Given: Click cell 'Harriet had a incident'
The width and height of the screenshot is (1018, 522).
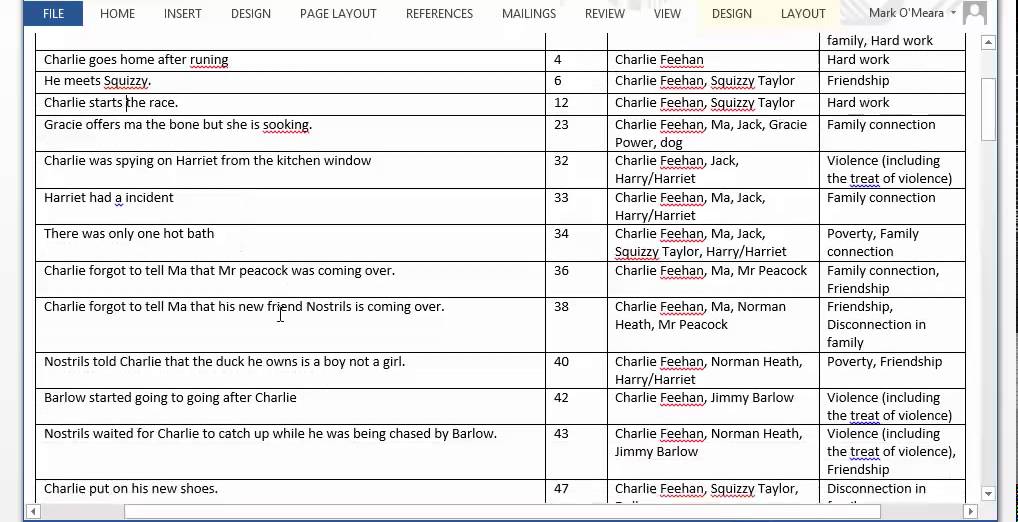Looking at the screenshot, I should pos(291,206).
